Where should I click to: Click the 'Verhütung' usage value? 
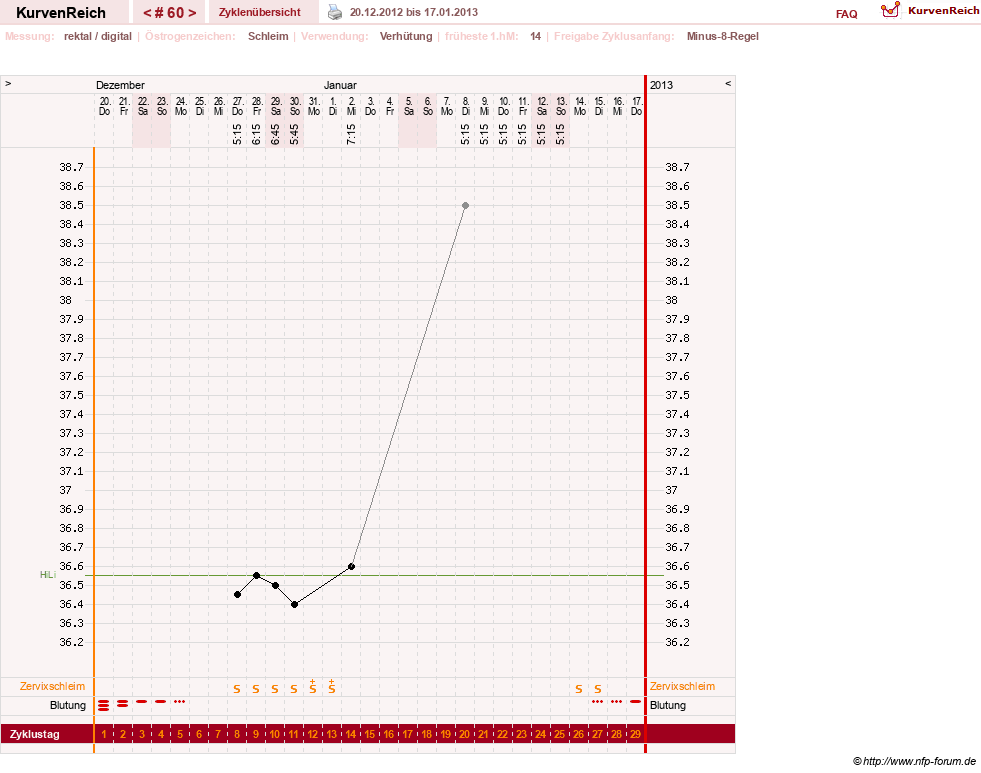pos(406,36)
